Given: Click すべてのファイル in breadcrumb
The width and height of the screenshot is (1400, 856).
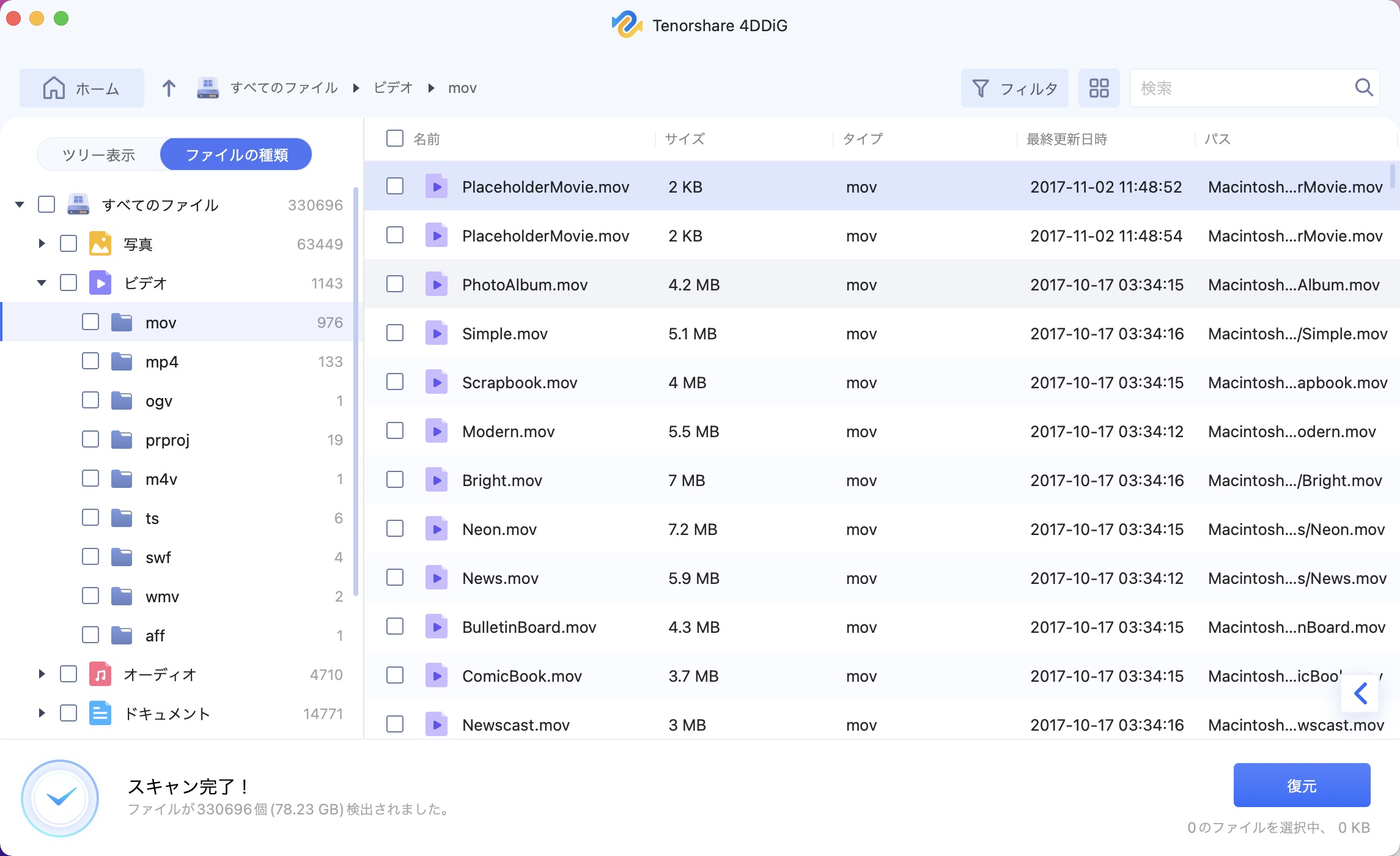Looking at the screenshot, I should pyautogui.click(x=284, y=88).
